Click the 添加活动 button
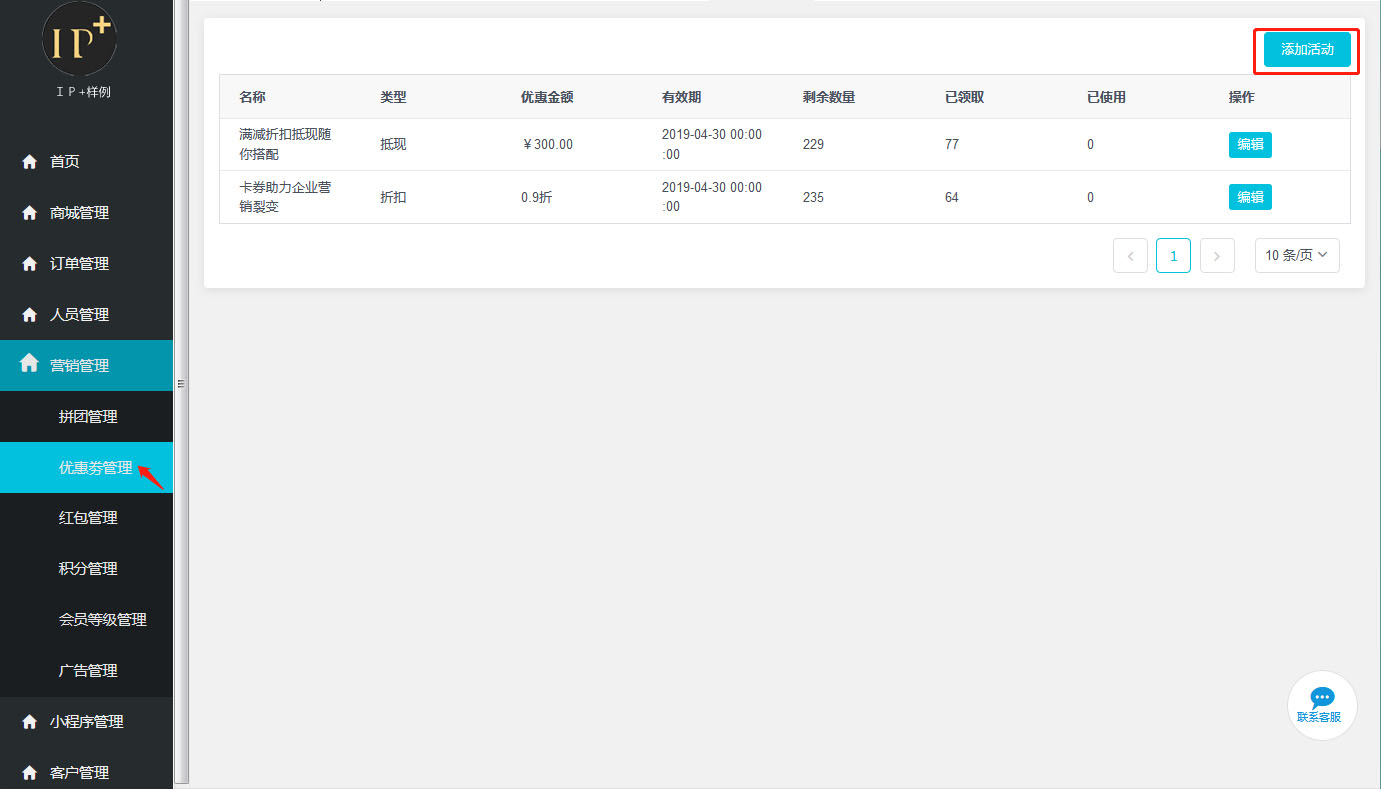 [x=1307, y=50]
